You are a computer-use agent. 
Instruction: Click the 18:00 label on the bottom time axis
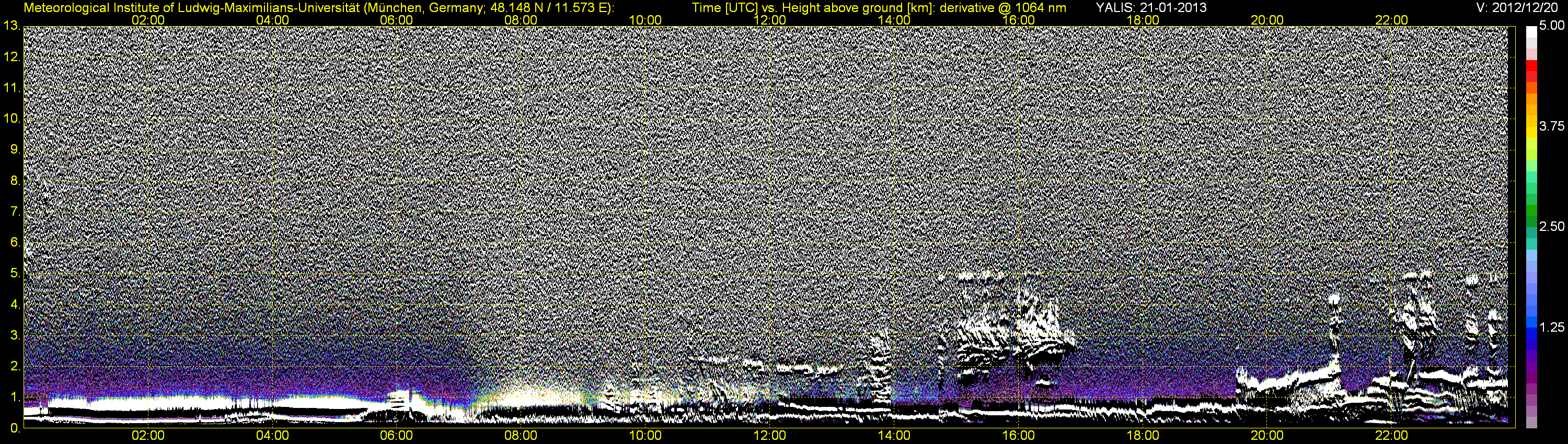click(x=1143, y=436)
